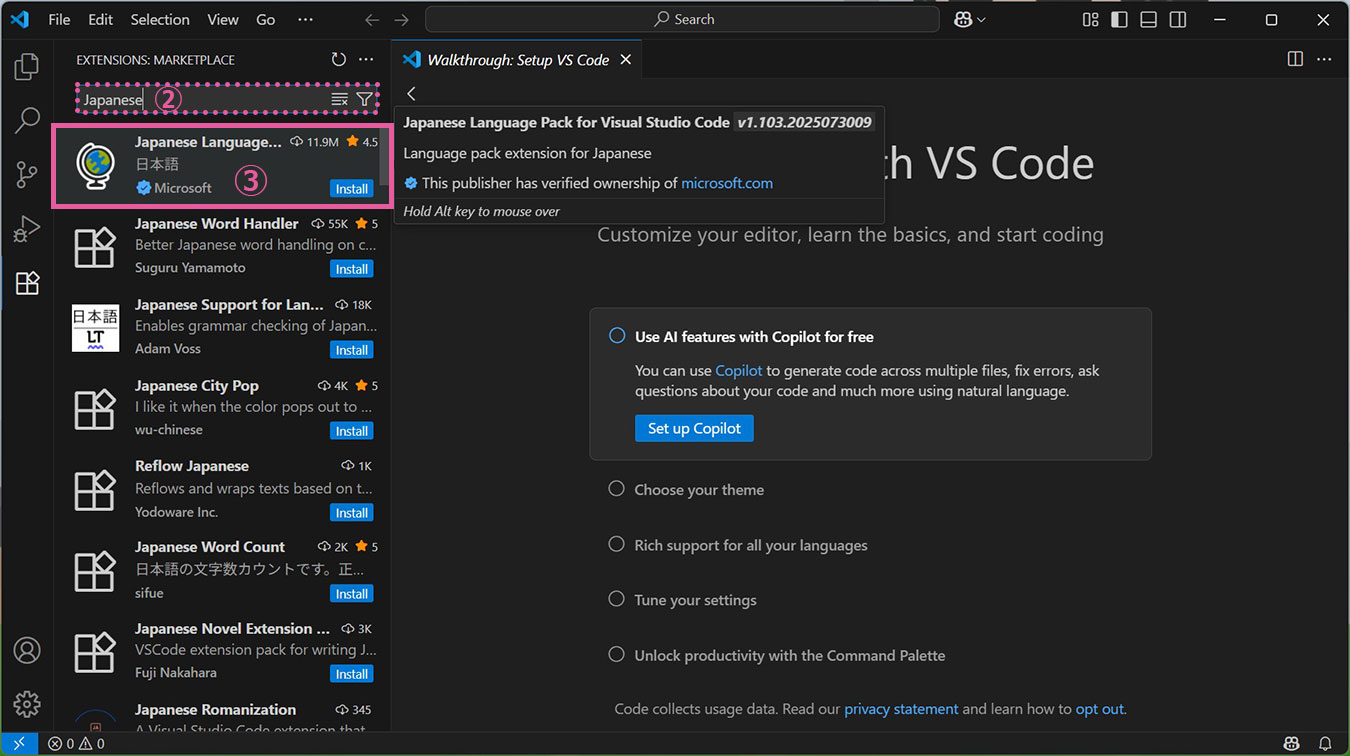The height and width of the screenshot is (756, 1350).
Task: Click the command center Search box
Action: click(x=682, y=19)
